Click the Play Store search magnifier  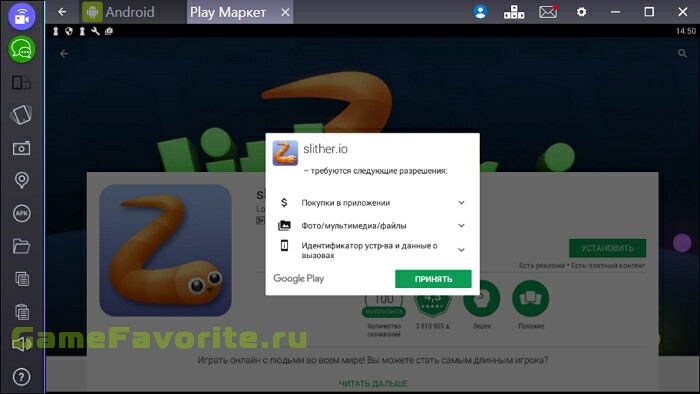click(x=682, y=54)
